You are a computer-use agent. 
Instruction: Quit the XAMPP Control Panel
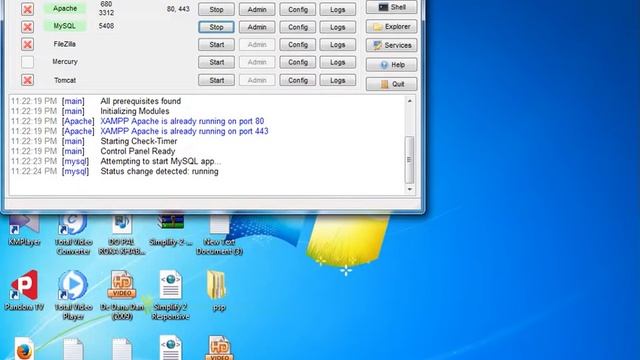pos(391,84)
